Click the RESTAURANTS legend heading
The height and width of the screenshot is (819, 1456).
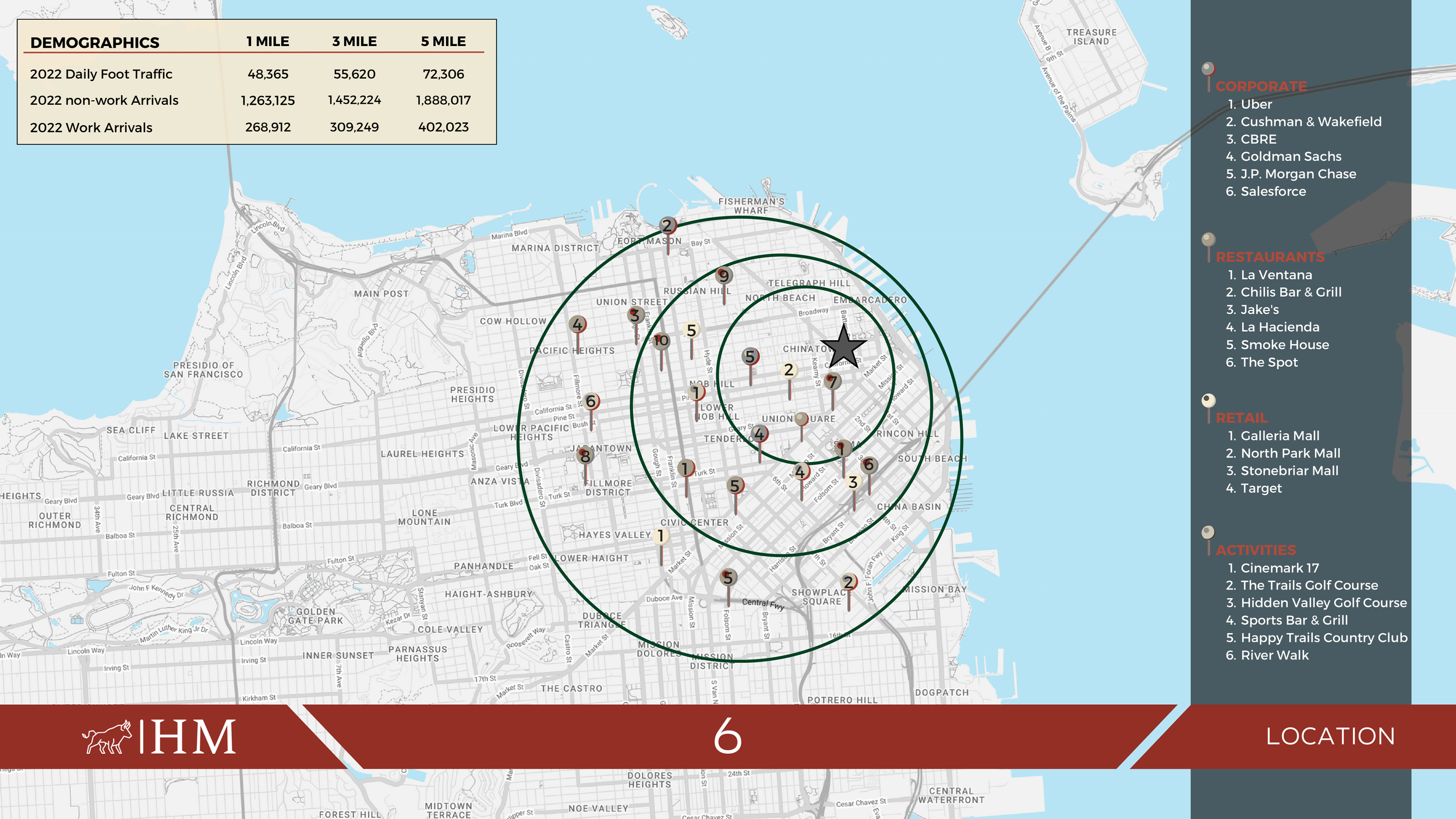coord(1270,257)
